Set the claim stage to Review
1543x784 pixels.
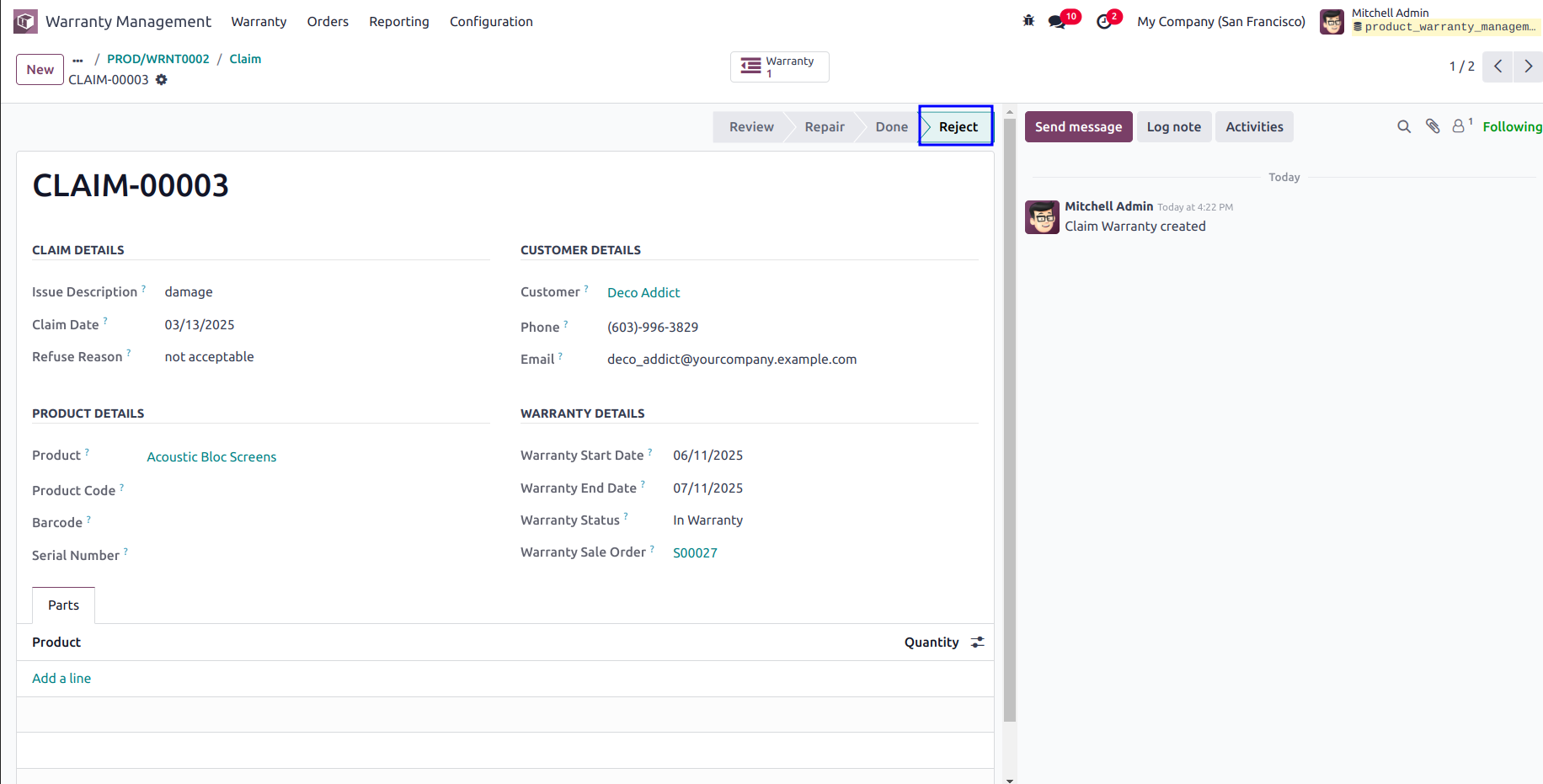(x=751, y=127)
